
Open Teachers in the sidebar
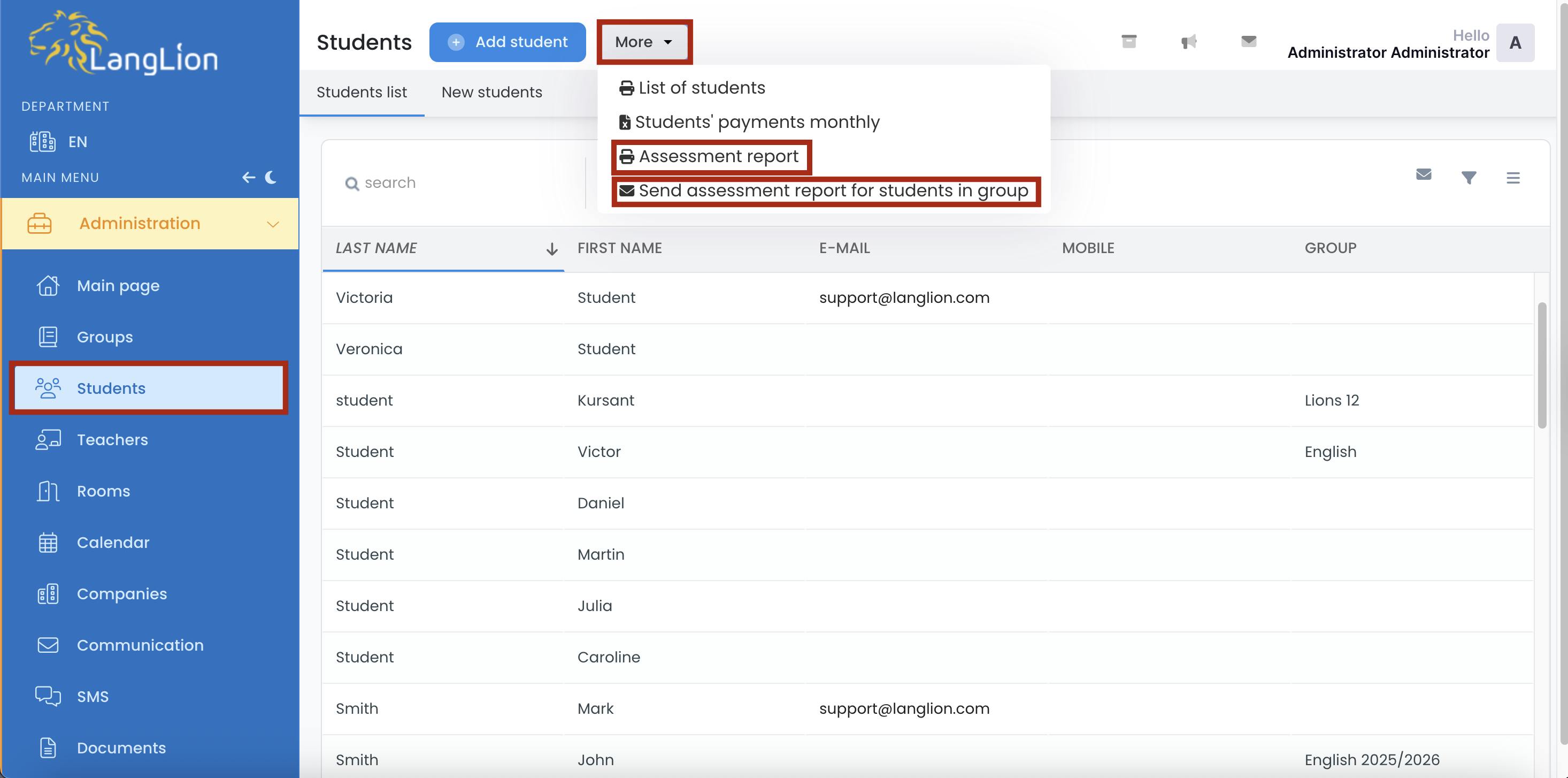tap(112, 439)
